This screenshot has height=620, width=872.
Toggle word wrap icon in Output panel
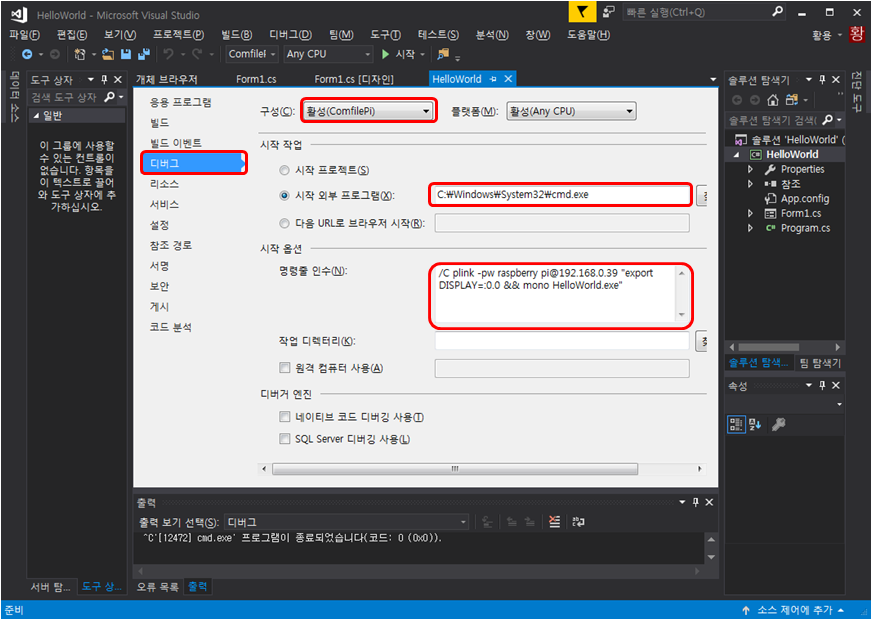point(578,522)
